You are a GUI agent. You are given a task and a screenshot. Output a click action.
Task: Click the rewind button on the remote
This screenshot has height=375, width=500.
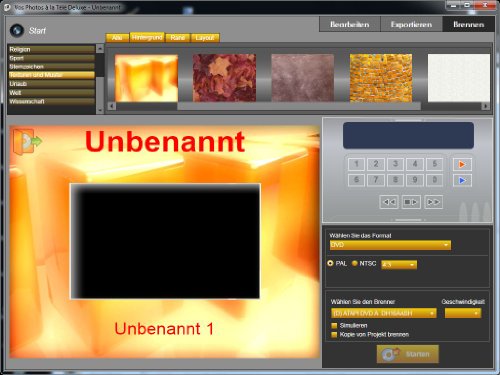(x=389, y=202)
